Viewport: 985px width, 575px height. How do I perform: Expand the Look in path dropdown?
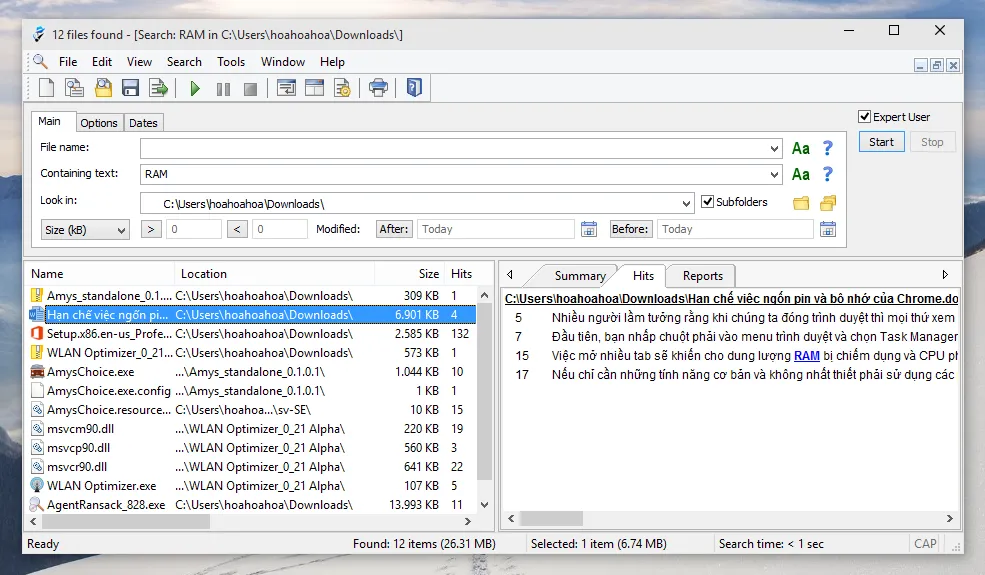[686, 204]
